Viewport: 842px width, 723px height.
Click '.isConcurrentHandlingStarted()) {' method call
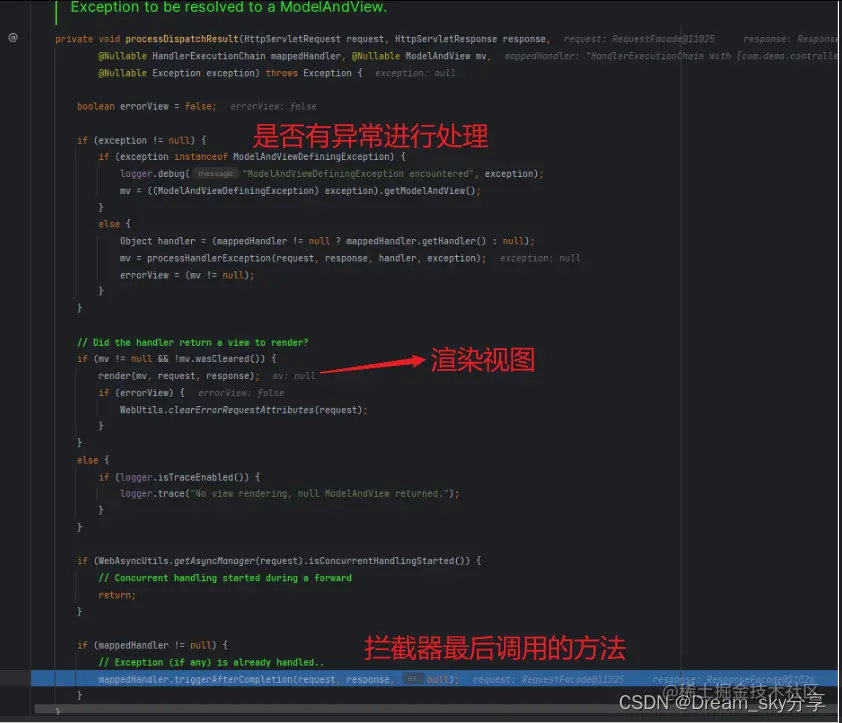click(392, 561)
